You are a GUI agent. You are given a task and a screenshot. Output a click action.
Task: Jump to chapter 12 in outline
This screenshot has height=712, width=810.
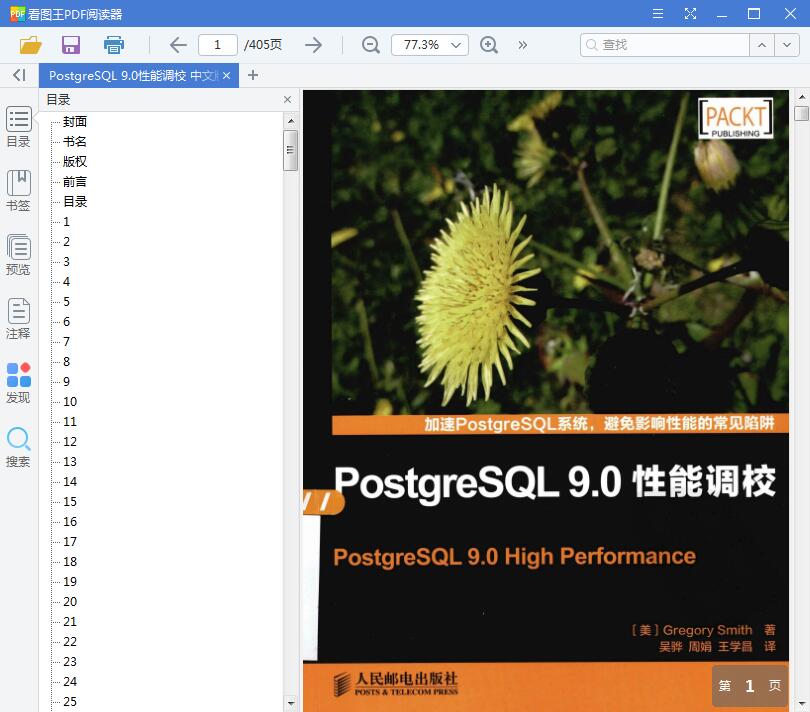click(70, 442)
